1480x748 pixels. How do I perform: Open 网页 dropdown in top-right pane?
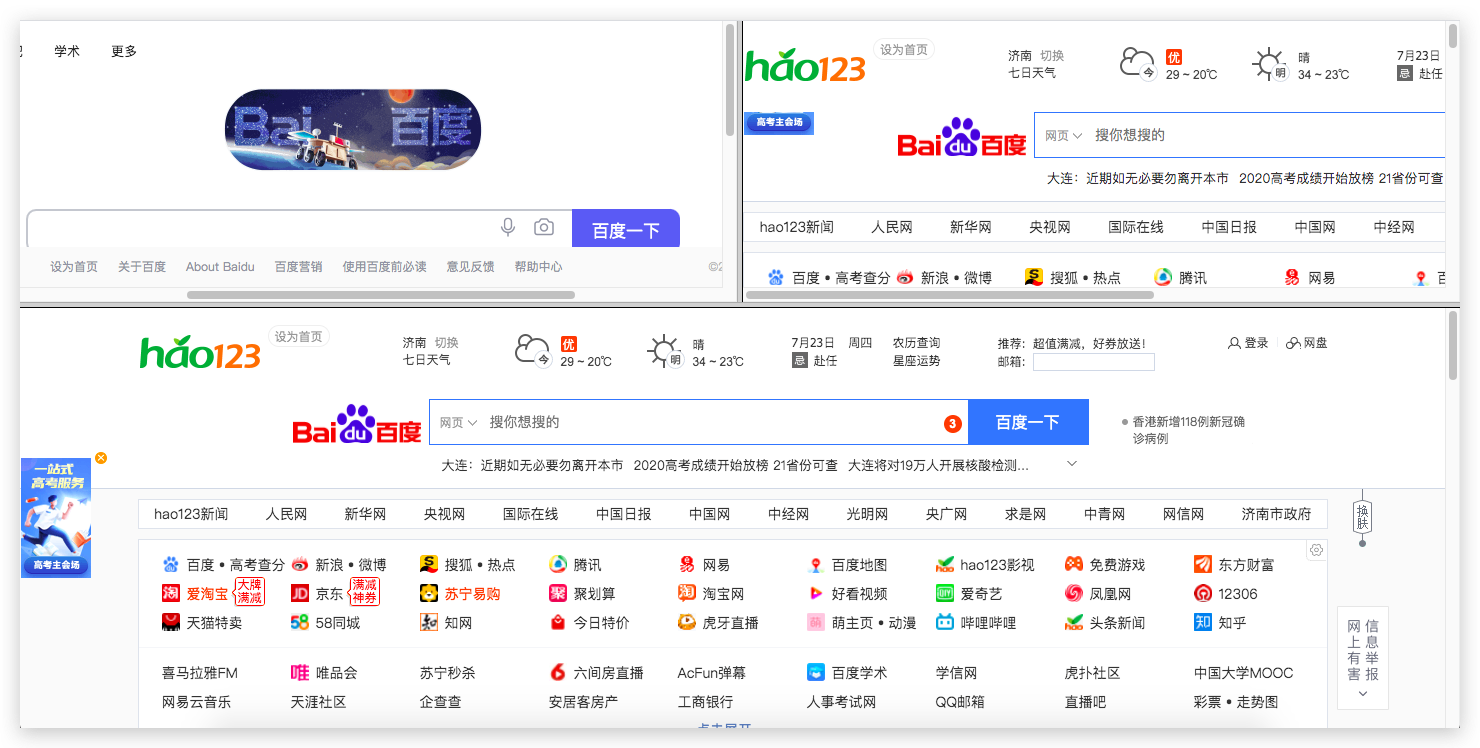click(x=1064, y=135)
